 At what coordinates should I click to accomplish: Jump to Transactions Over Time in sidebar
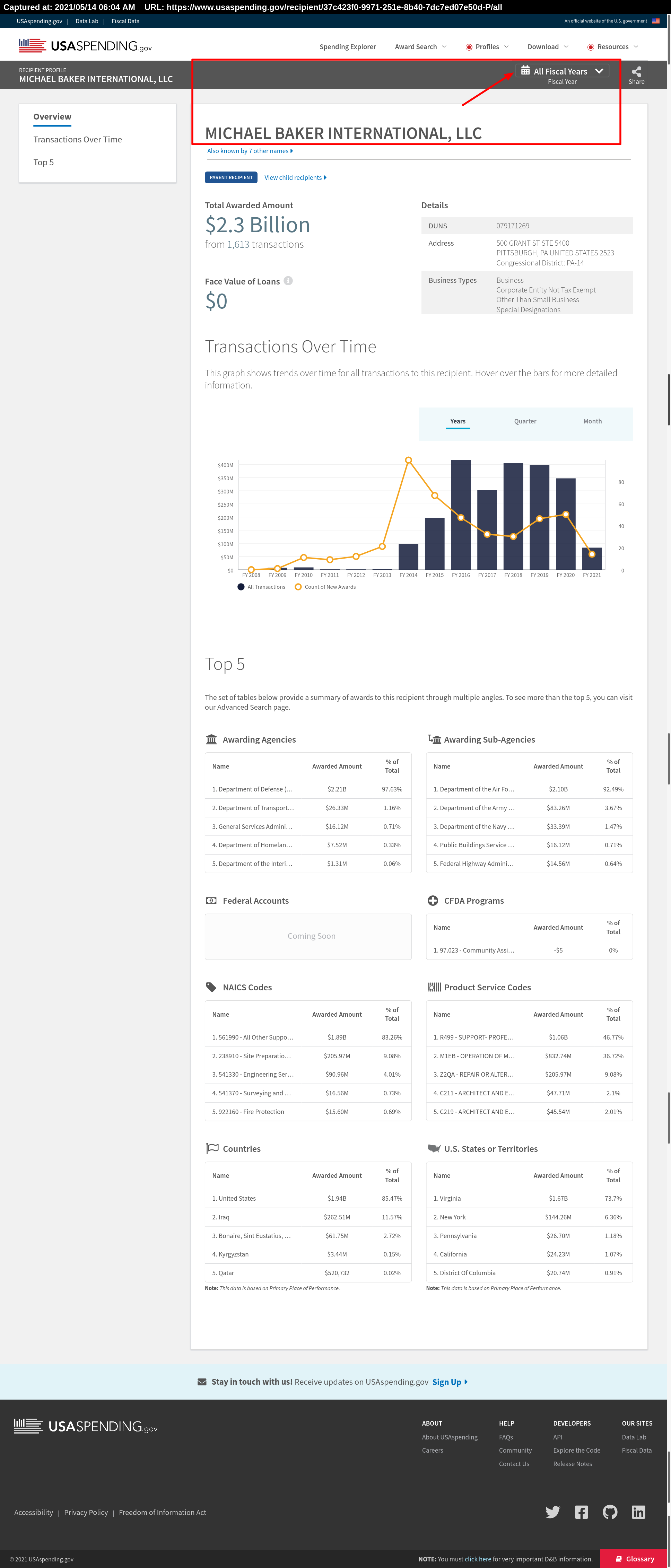point(77,139)
